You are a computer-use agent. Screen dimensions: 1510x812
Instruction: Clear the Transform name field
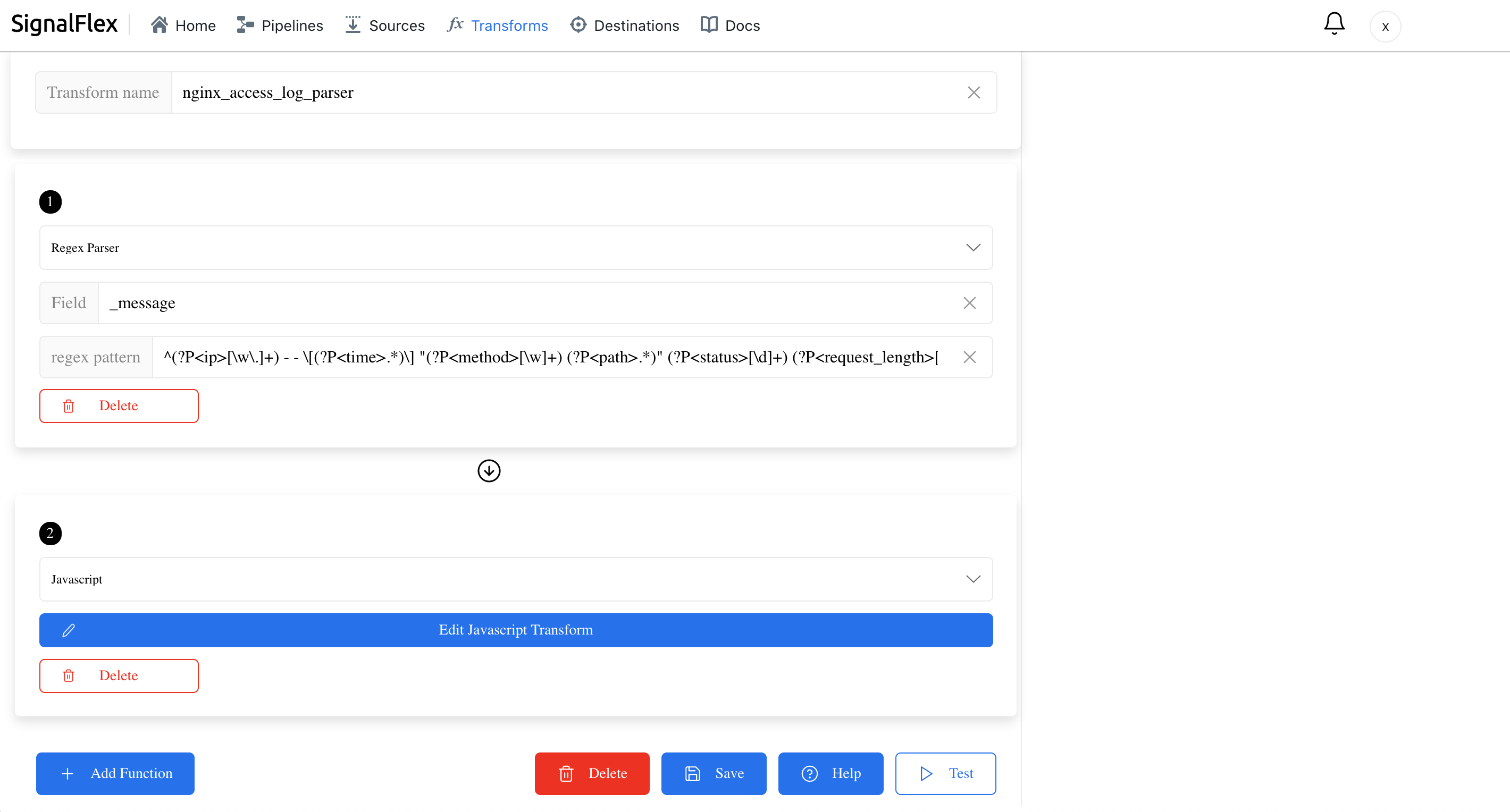[x=974, y=92]
